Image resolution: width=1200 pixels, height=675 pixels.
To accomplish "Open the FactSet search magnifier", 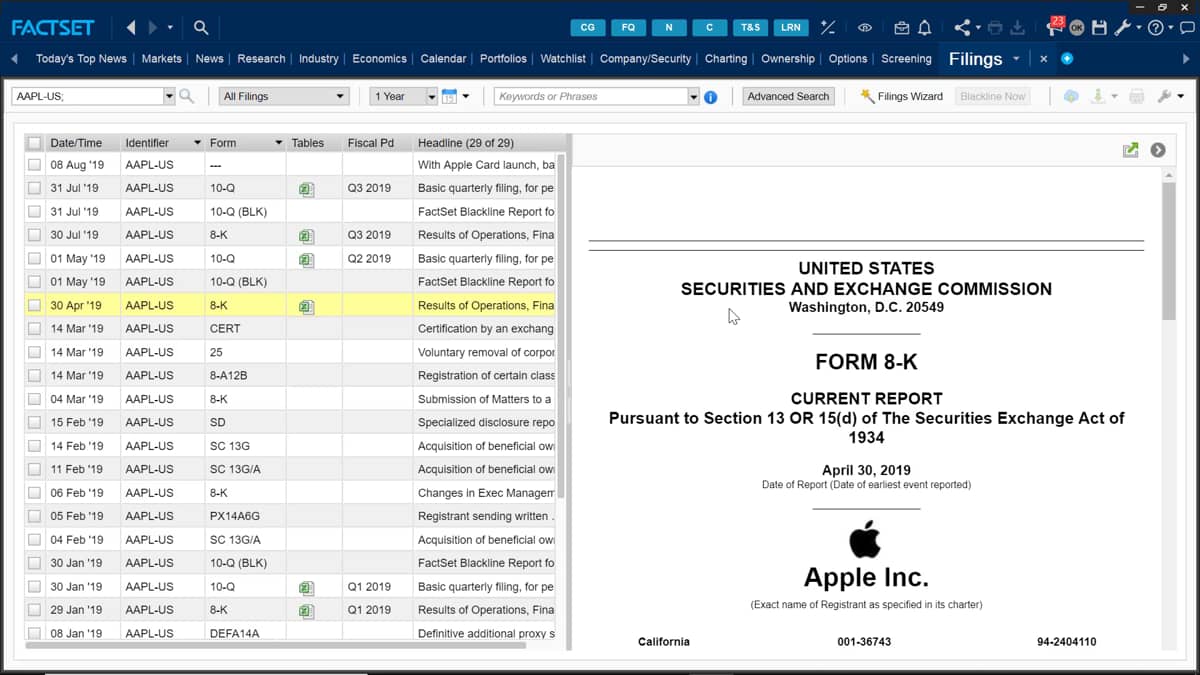I will pyautogui.click(x=201, y=27).
